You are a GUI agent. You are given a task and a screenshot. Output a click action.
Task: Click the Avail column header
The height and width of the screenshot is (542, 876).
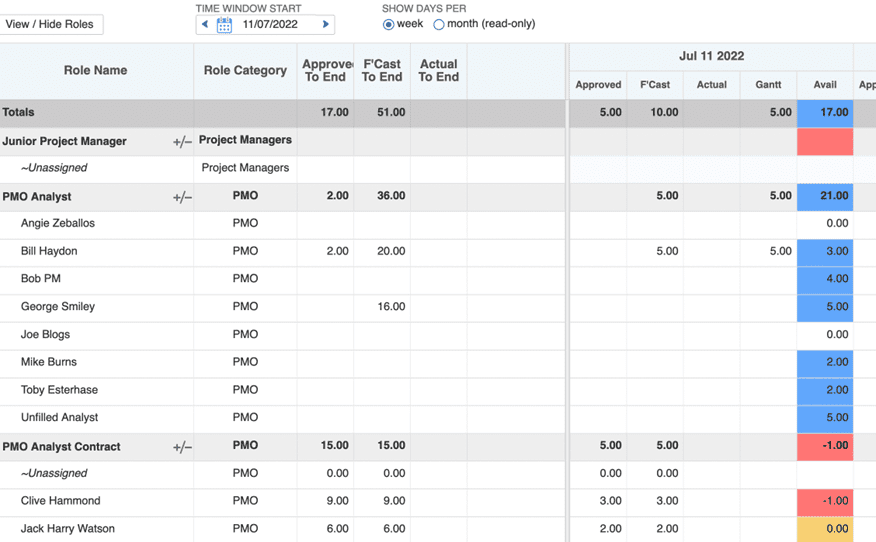[825, 85]
